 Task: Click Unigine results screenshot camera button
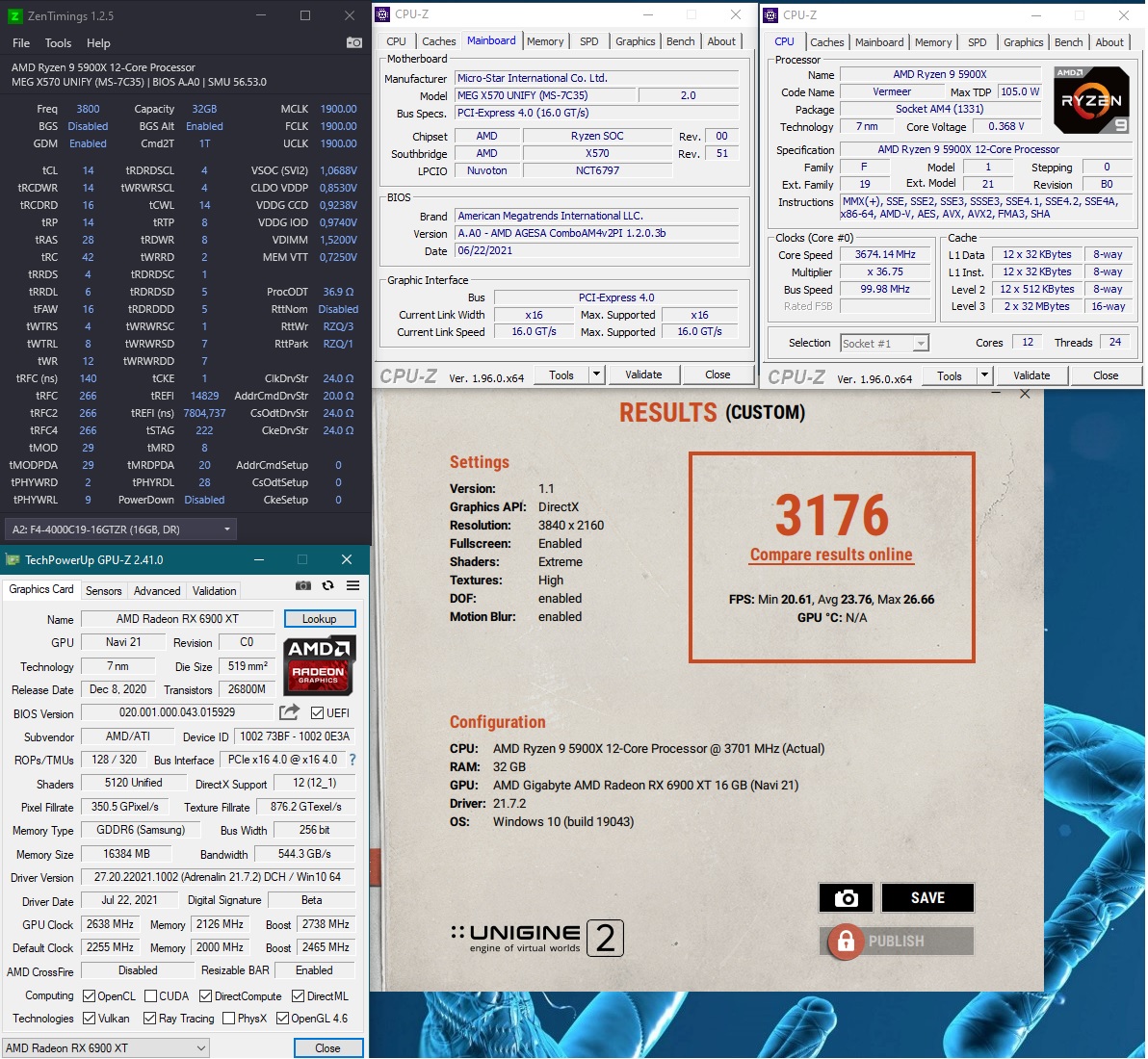(x=846, y=898)
